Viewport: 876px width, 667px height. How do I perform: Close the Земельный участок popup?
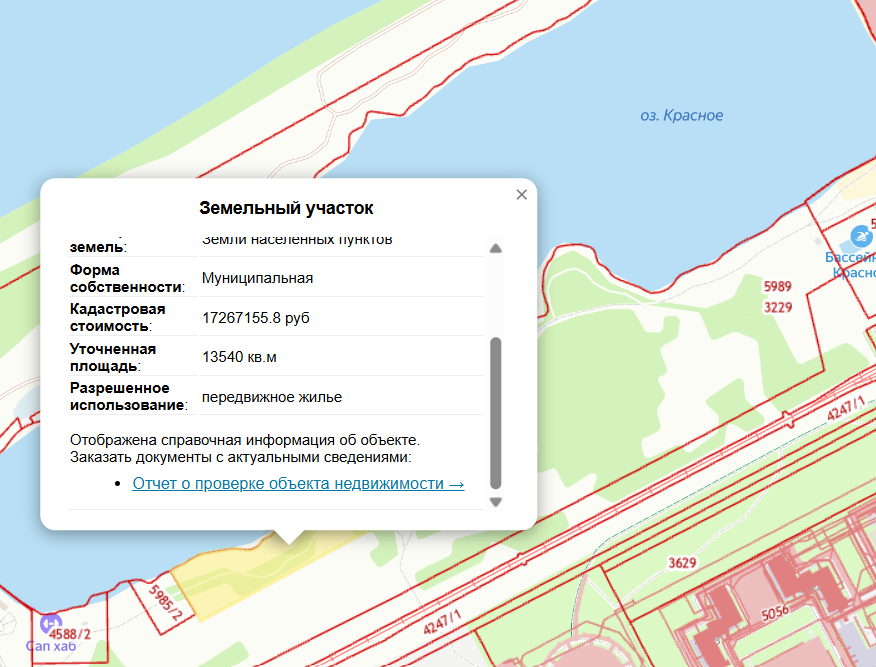click(521, 194)
